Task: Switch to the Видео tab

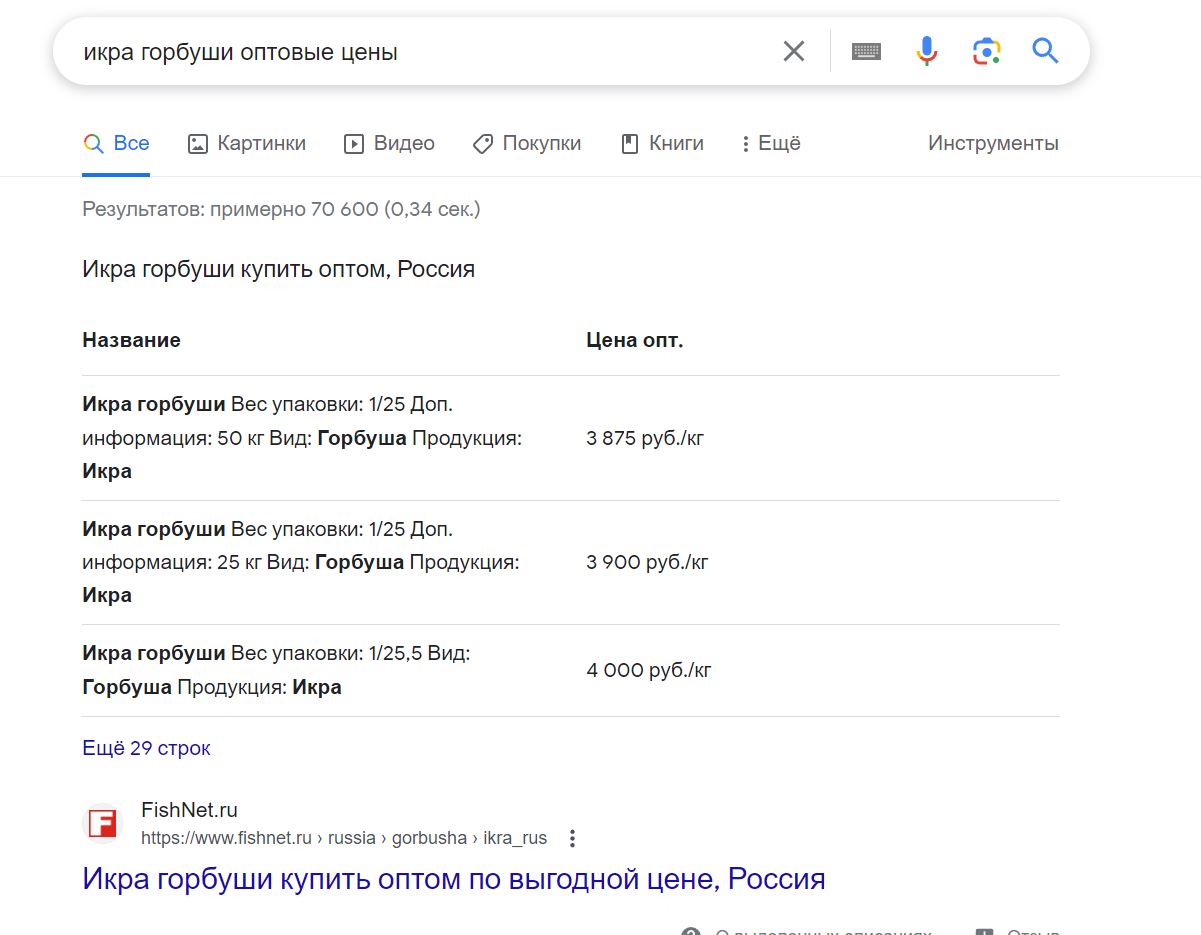Action: tap(389, 144)
